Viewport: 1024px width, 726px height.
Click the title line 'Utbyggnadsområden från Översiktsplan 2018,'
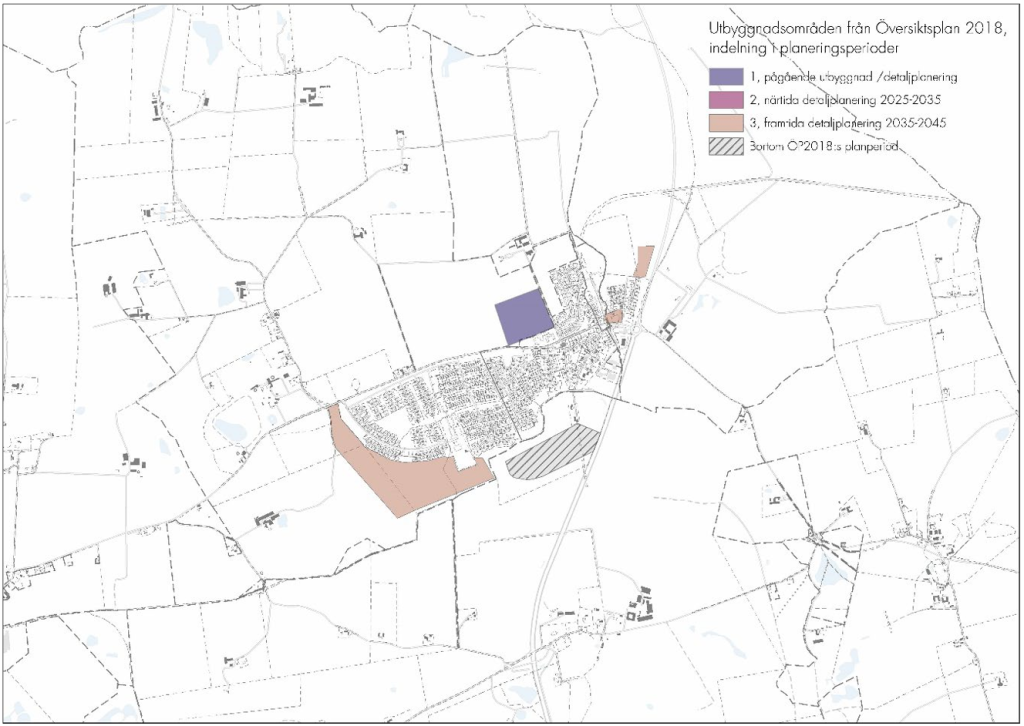coord(857,30)
